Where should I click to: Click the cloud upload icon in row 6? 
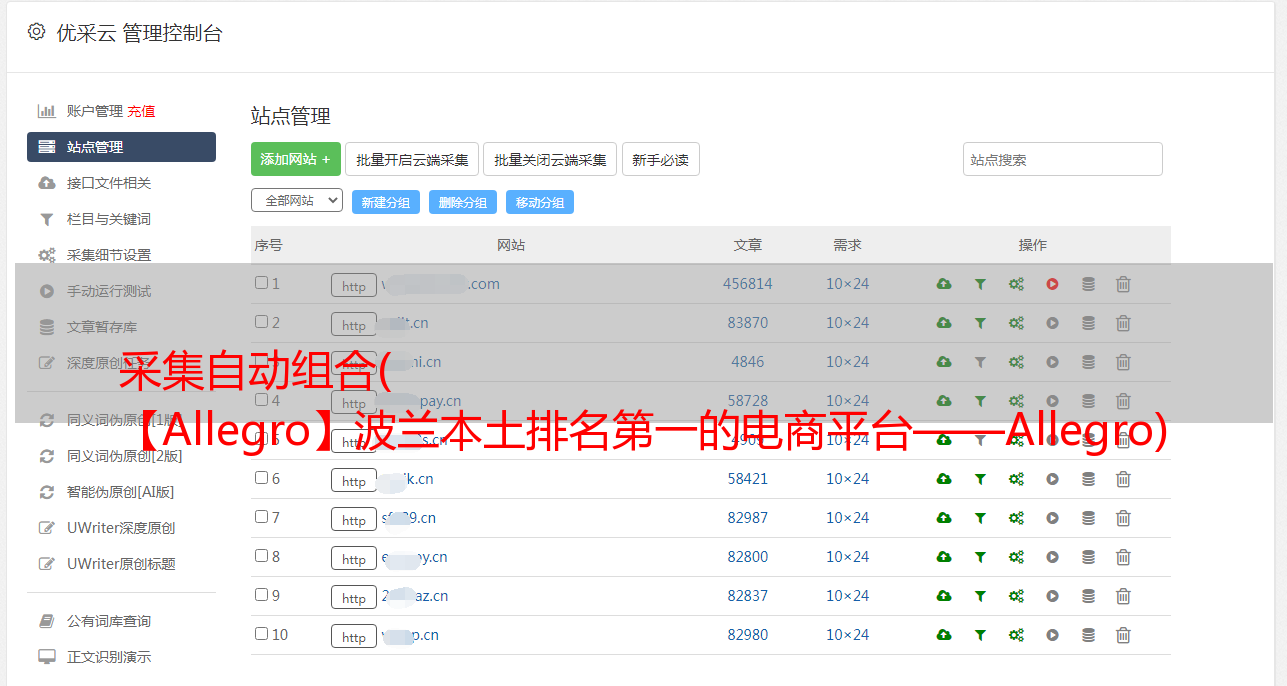[943, 479]
